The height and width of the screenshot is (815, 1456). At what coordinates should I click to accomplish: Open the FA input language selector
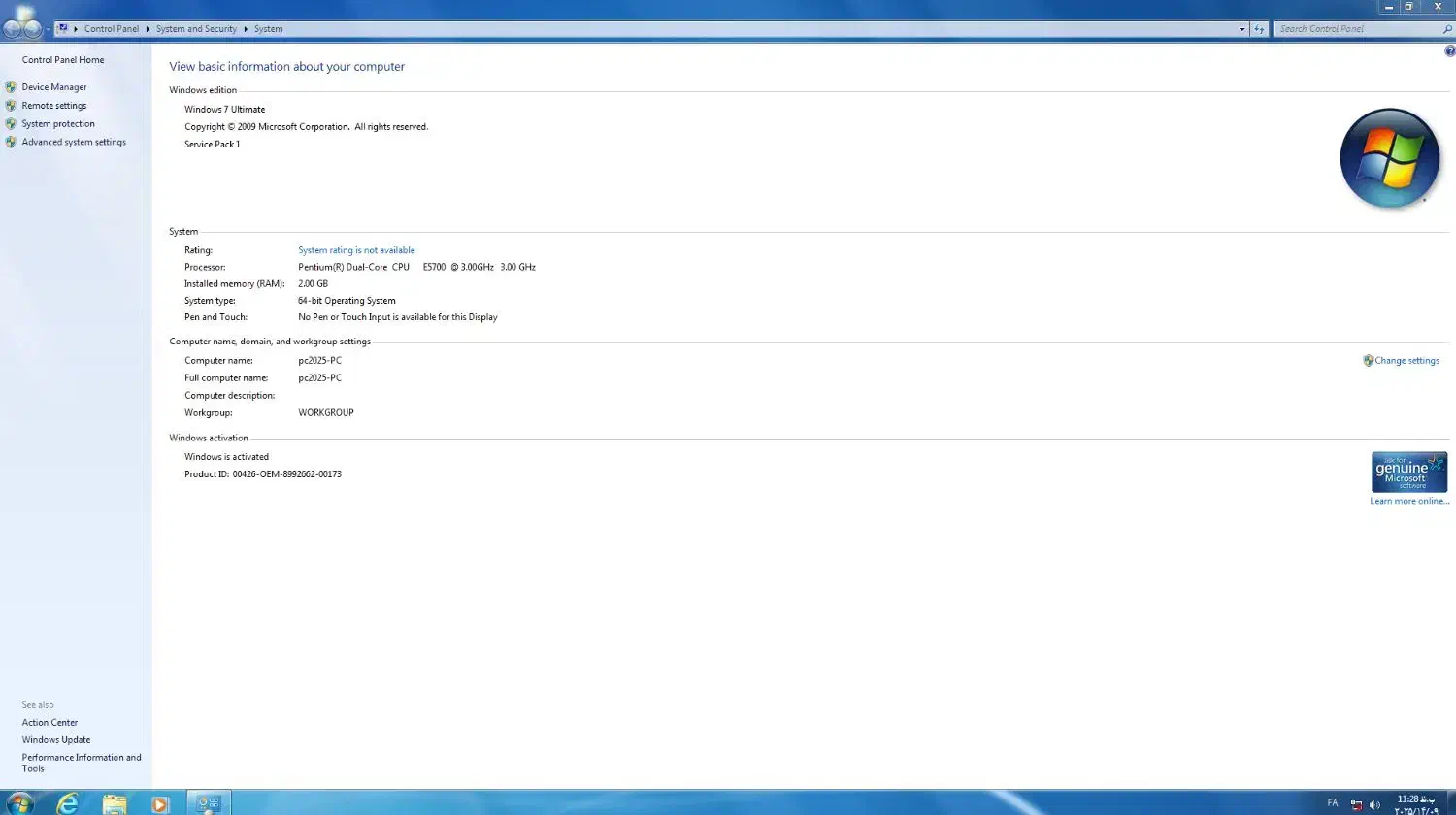pyautogui.click(x=1332, y=803)
